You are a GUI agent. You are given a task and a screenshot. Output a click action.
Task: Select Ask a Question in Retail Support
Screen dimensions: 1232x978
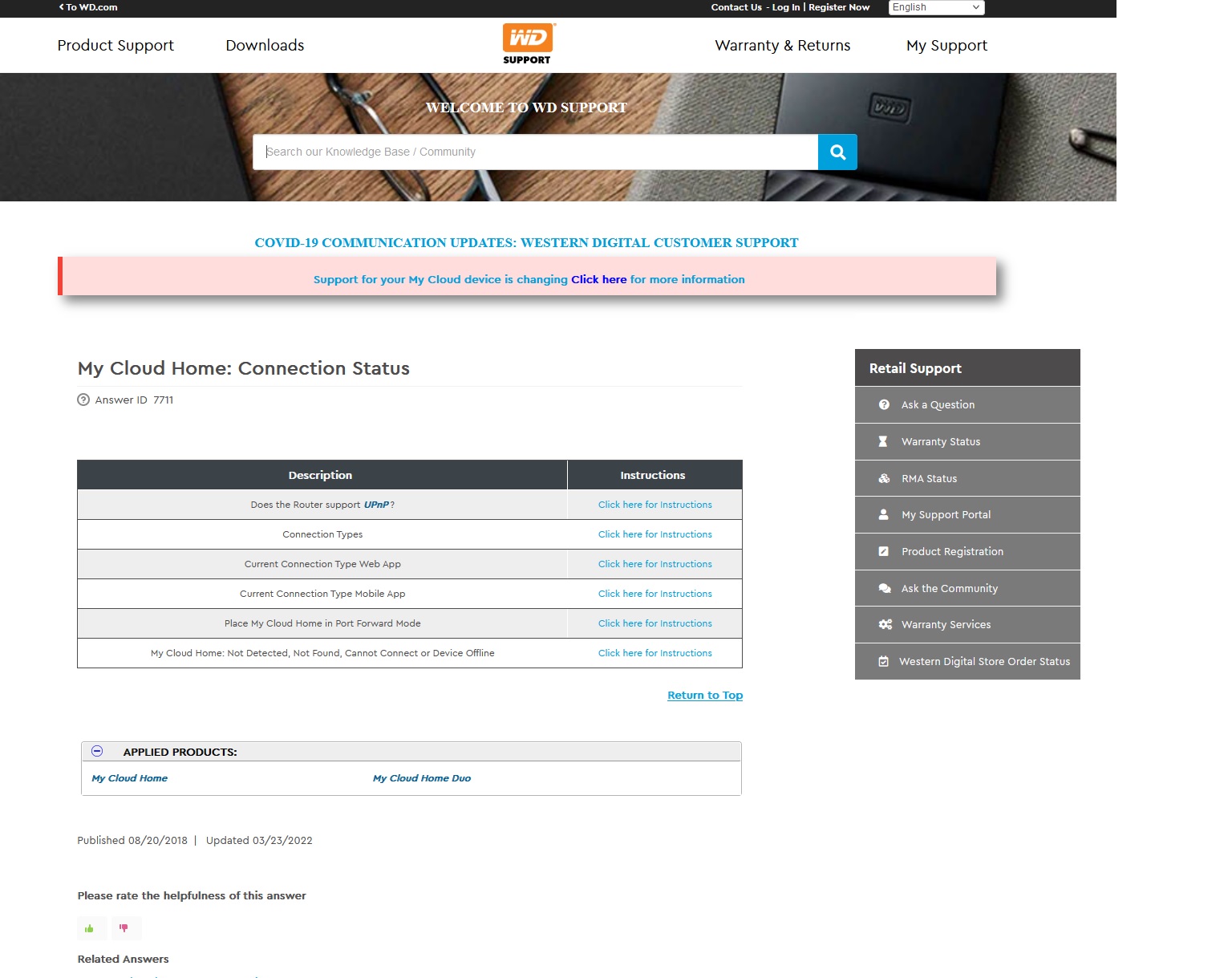(967, 405)
